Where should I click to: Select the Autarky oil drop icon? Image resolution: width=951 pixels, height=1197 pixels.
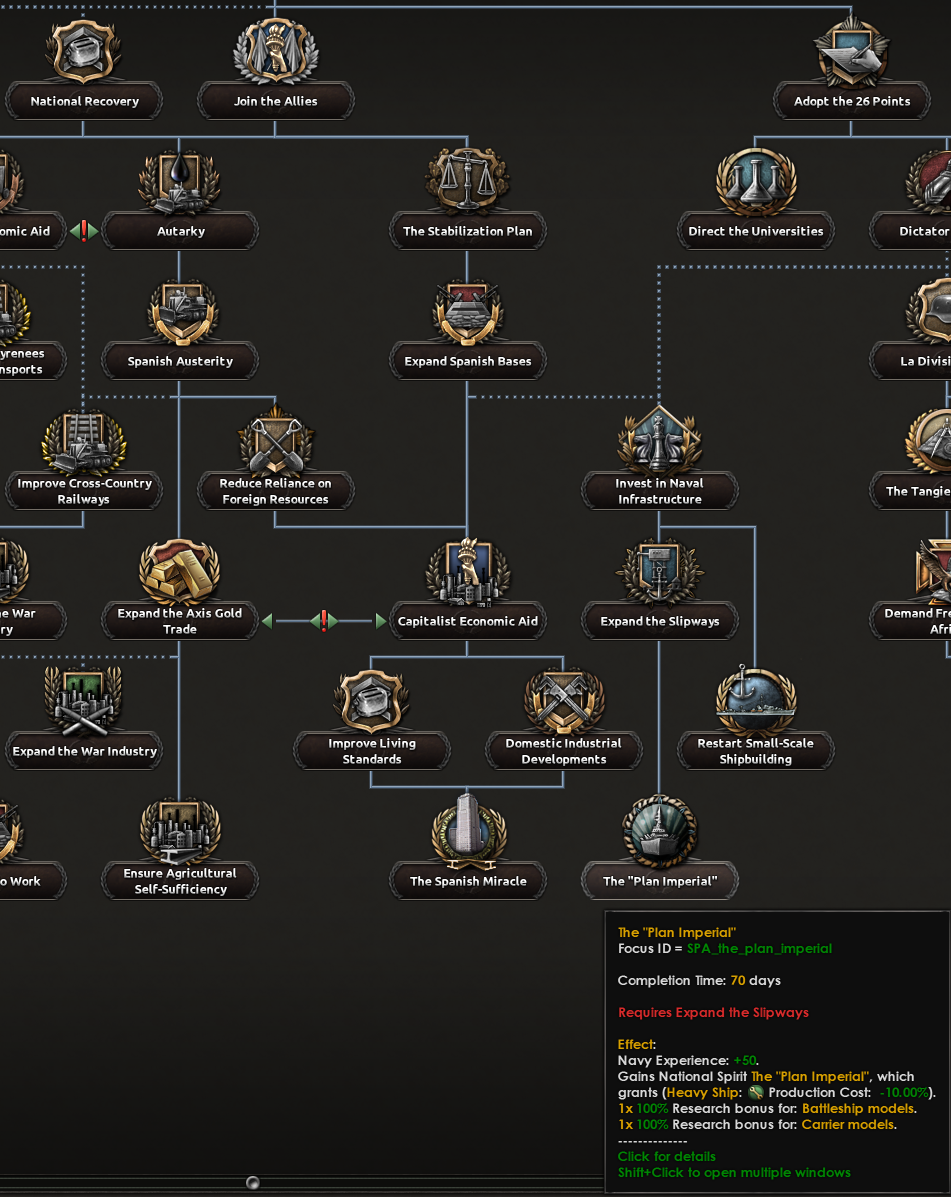179,182
